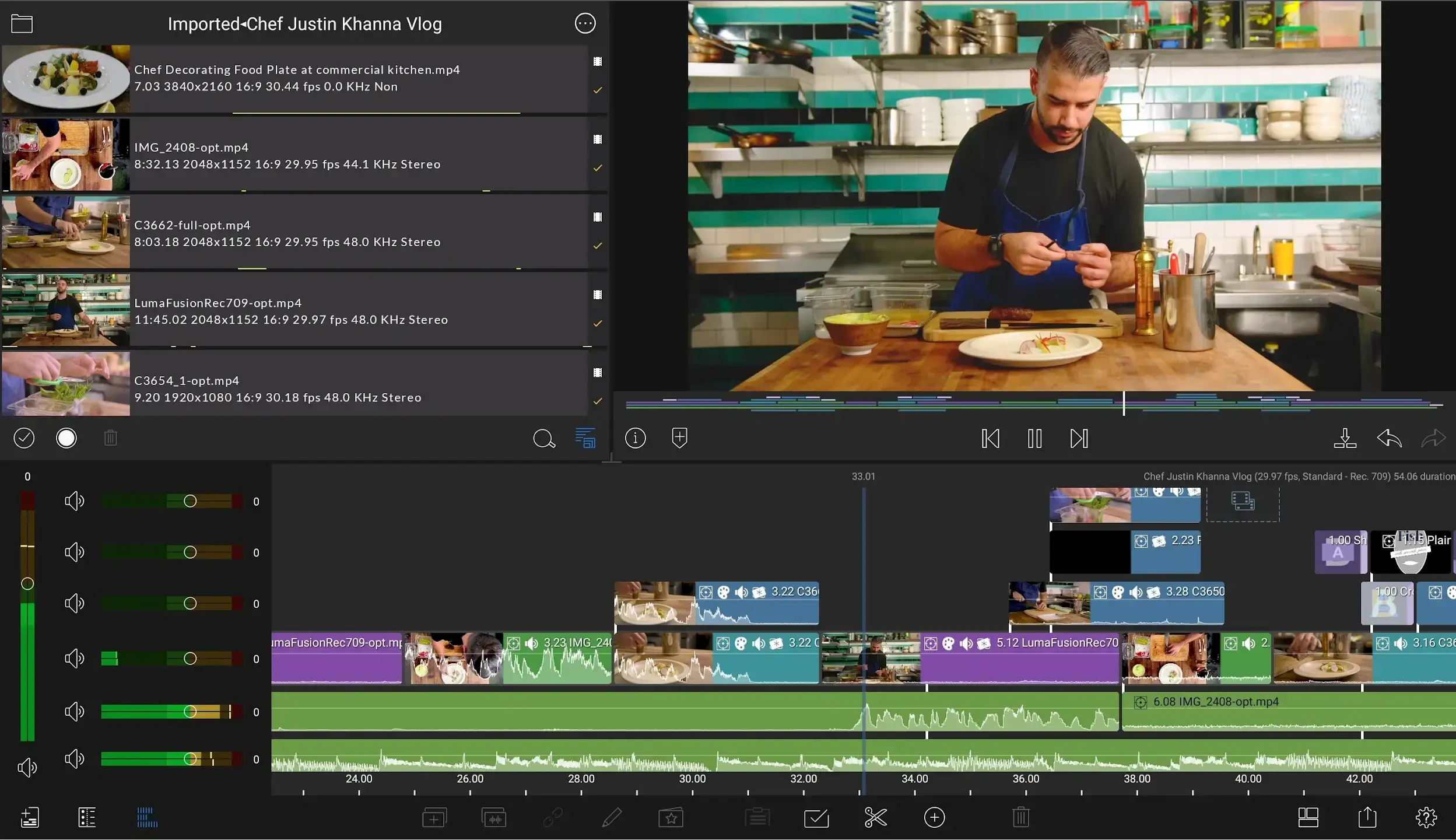Toggle the checkmark on IMG_2408-opt.mp4
Image resolution: width=1456 pixels, height=840 pixels.
[597, 167]
